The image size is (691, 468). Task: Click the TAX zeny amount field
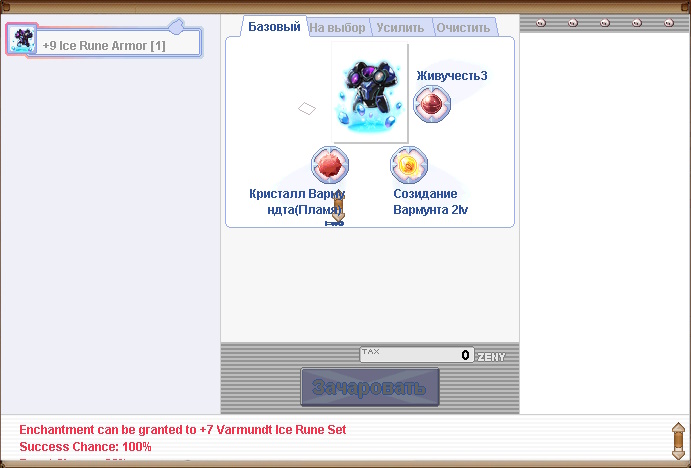[x=416, y=355]
